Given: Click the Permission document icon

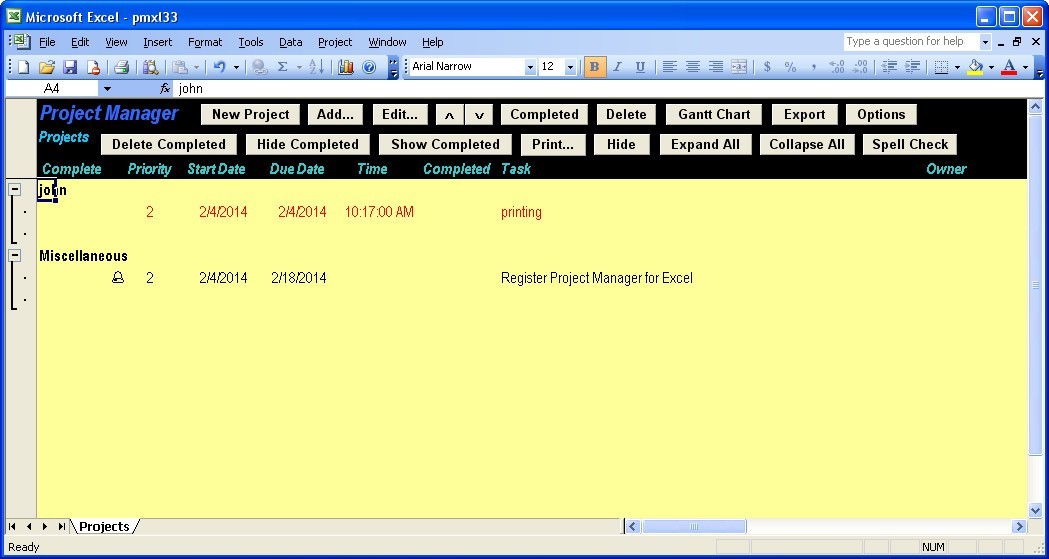Looking at the screenshot, I should tap(94, 67).
